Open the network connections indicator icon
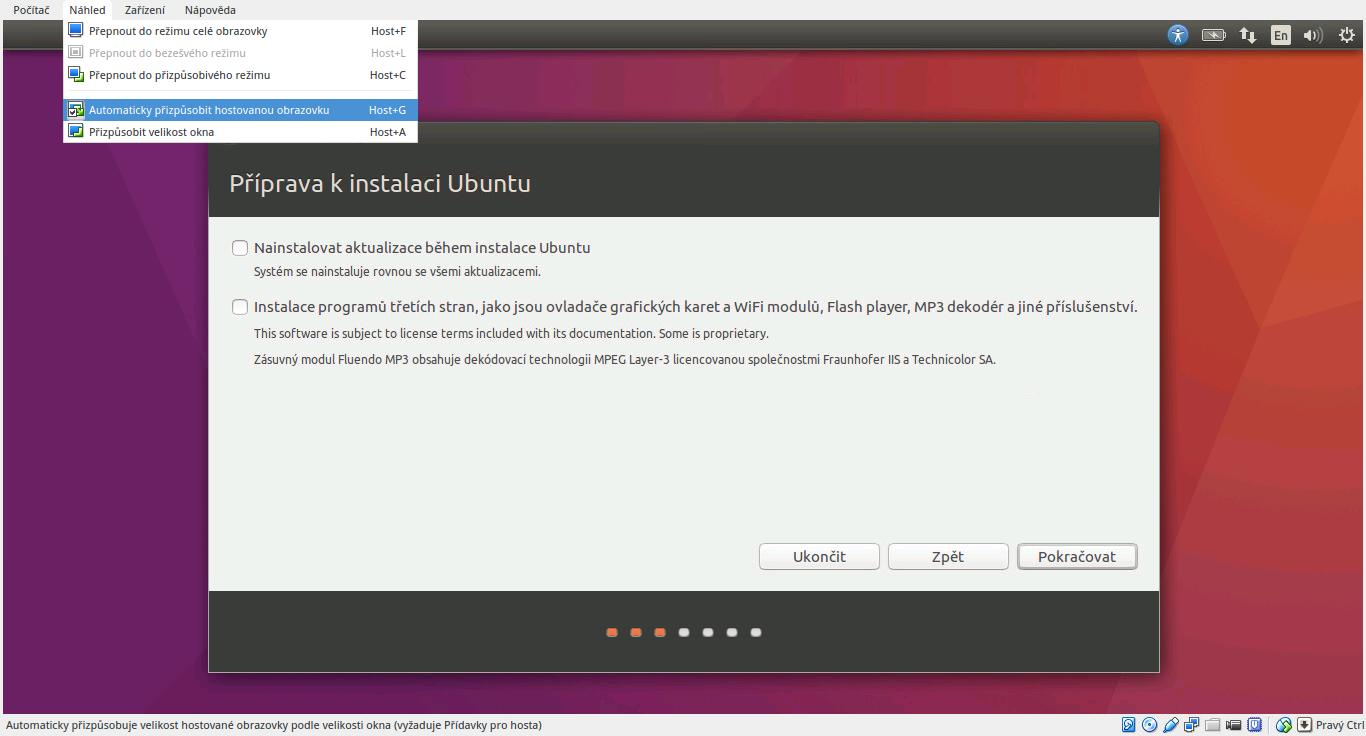 pos(1248,35)
